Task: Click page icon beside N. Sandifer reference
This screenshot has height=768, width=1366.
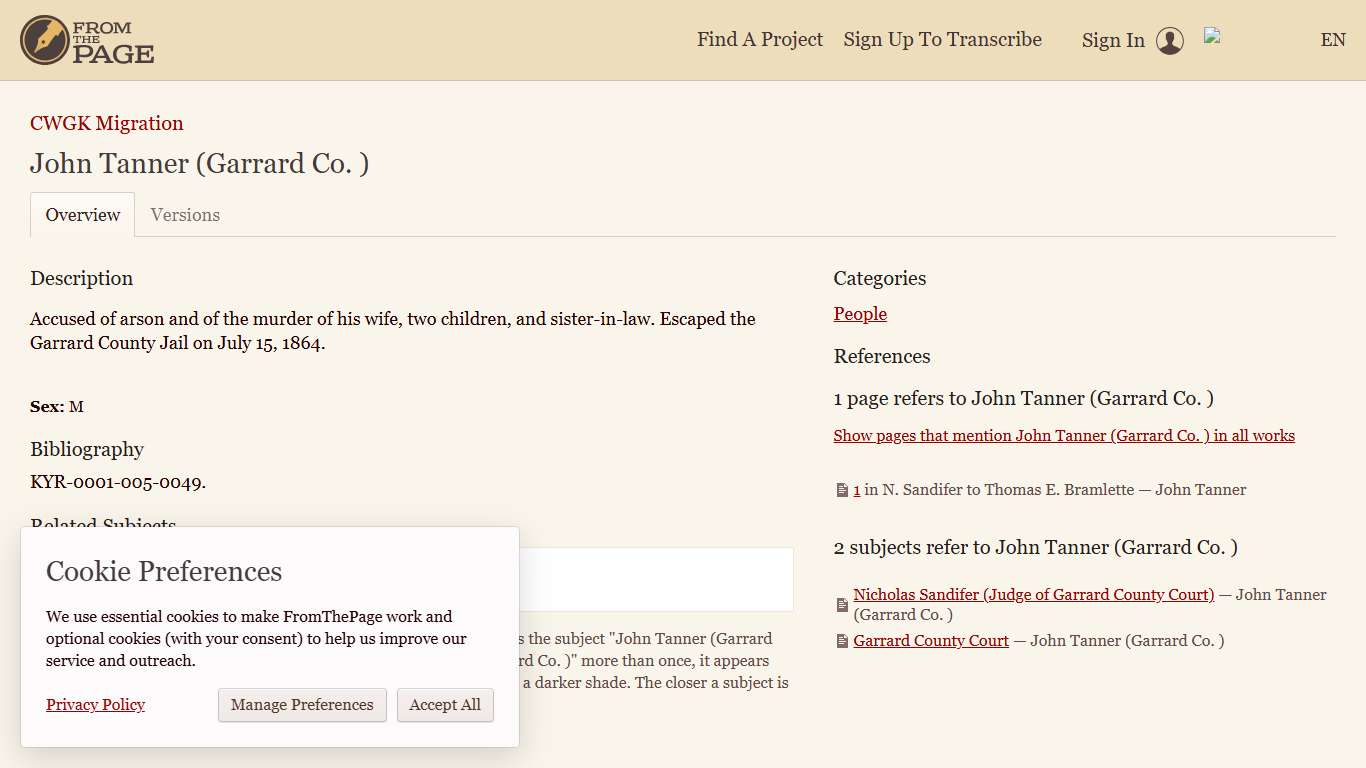Action: [x=842, y=491]
